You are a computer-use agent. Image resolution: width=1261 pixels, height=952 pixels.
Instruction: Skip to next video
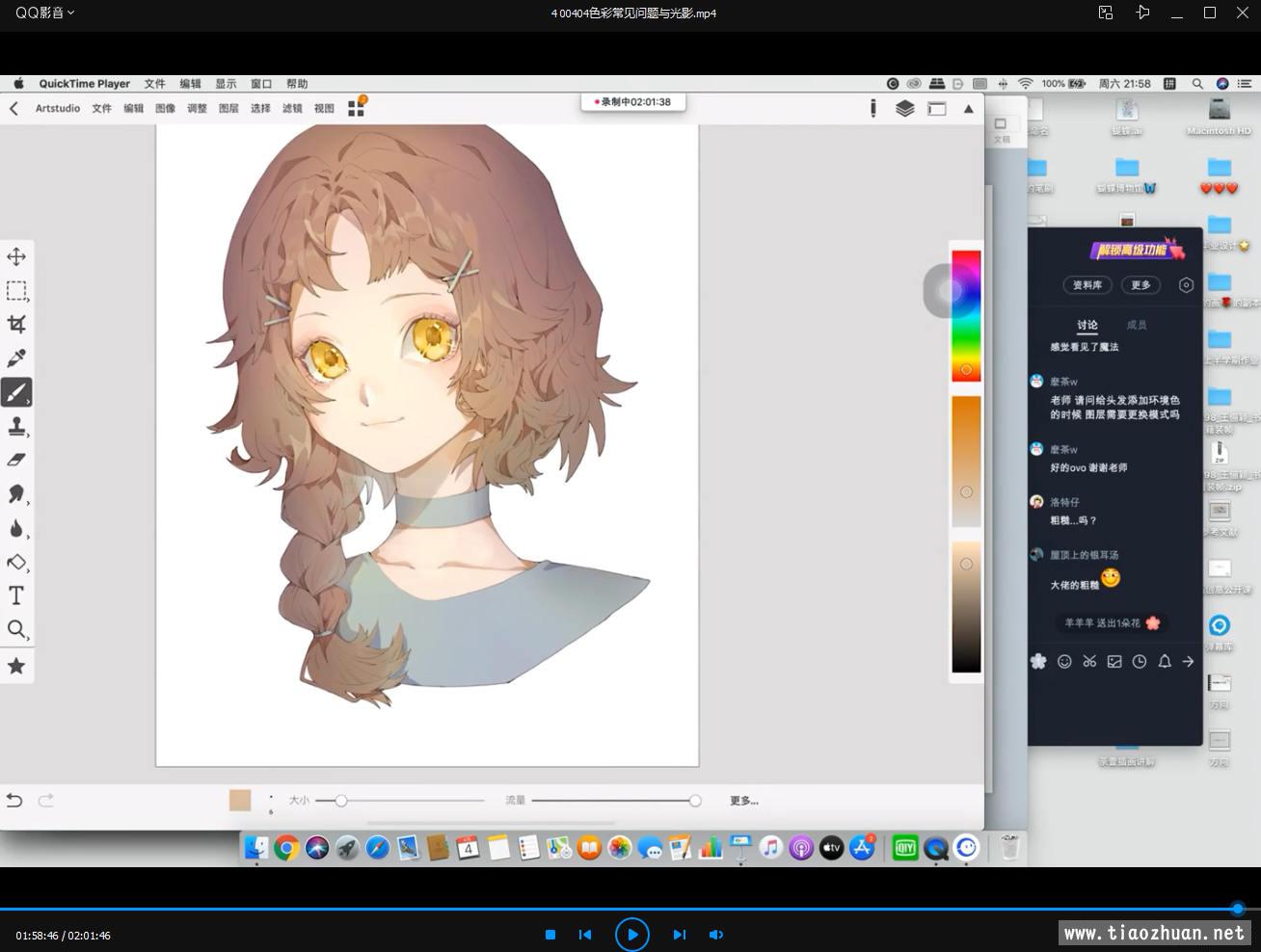point(680,935)
